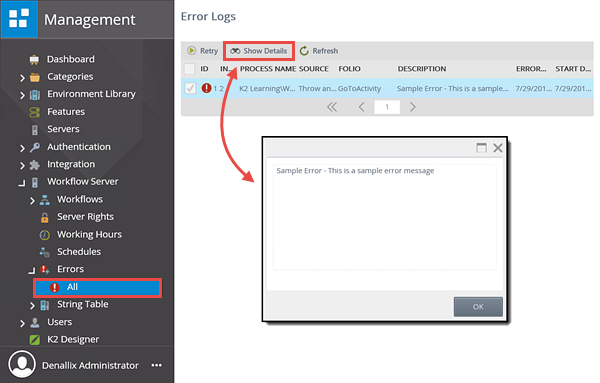The width and height of the screenshot is (600, 383).
Task: Sort by SOURCE column header
Action: pyautogui.click(x=314, y=69)
